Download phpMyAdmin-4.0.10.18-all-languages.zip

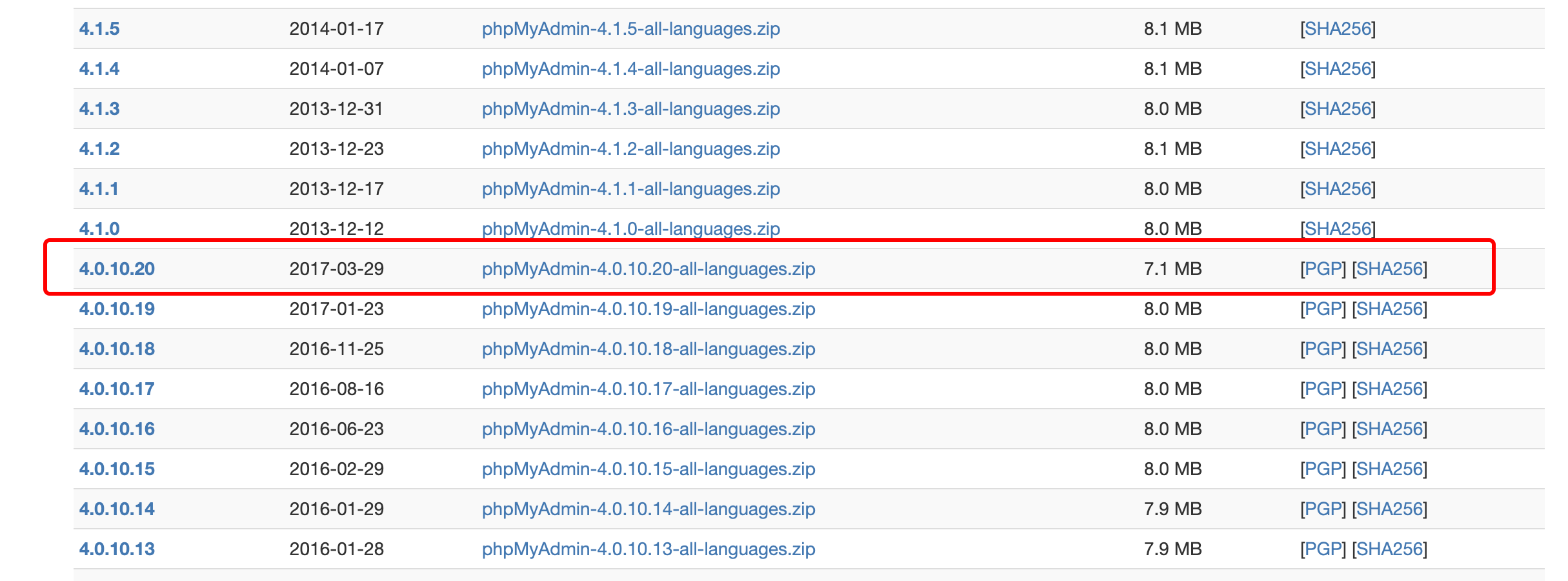[x=648, y=349]
